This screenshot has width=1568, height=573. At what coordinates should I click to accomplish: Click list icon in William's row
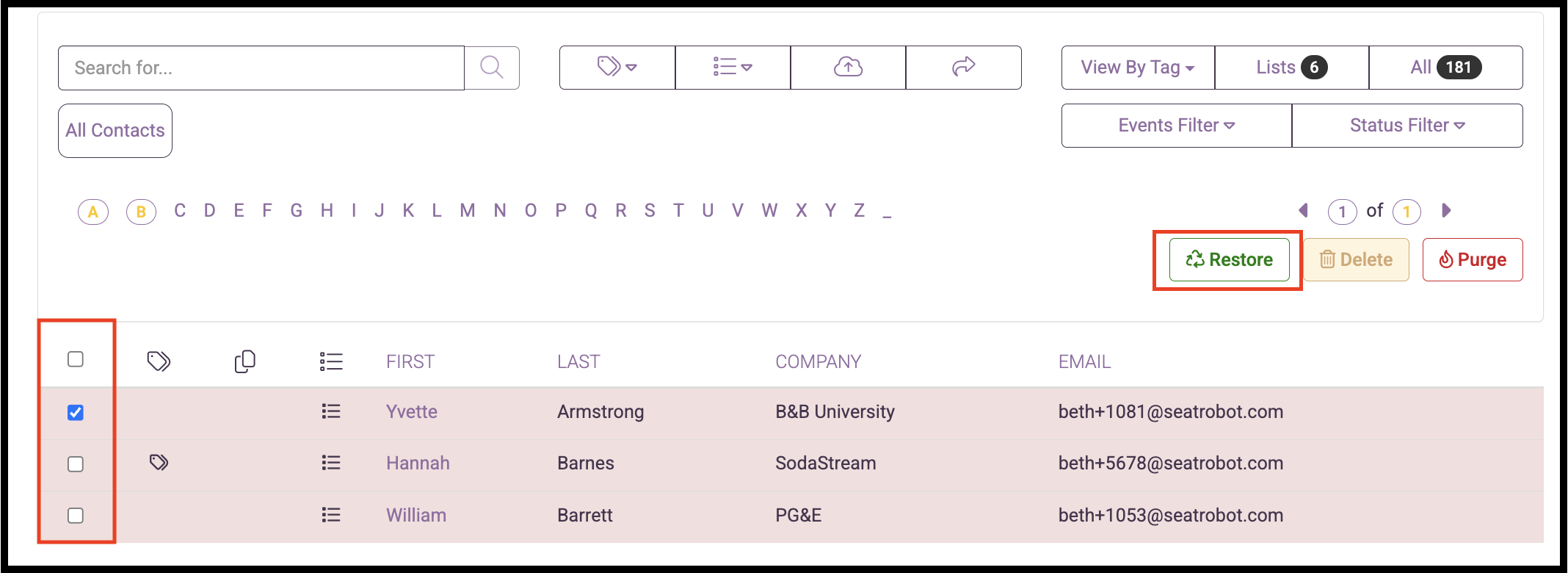tap(331, 515)
